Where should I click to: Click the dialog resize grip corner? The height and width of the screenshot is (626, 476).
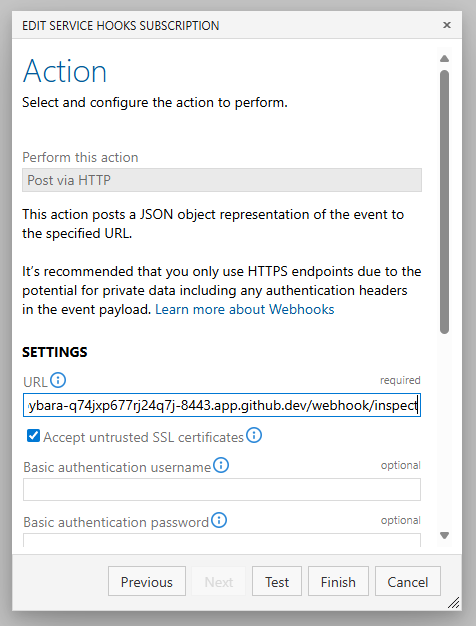pos(454,602)
